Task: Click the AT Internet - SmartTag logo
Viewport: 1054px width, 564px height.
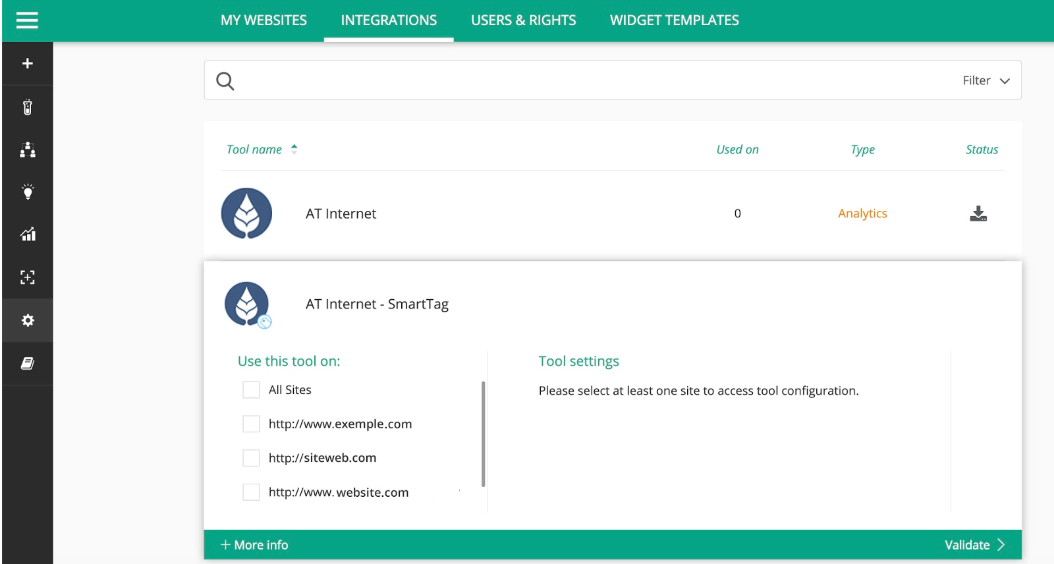Action: (x=247, y=305)
